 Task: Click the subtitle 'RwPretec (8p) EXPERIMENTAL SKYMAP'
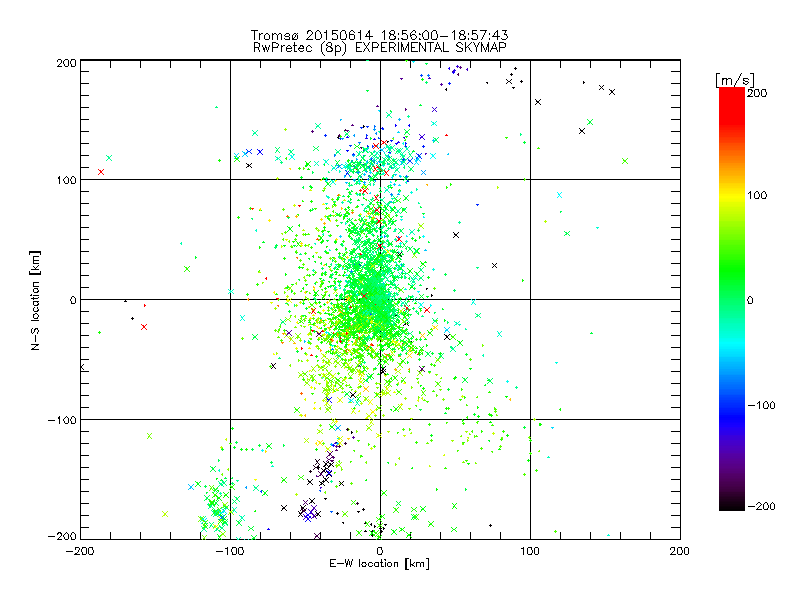coord(380,47)
